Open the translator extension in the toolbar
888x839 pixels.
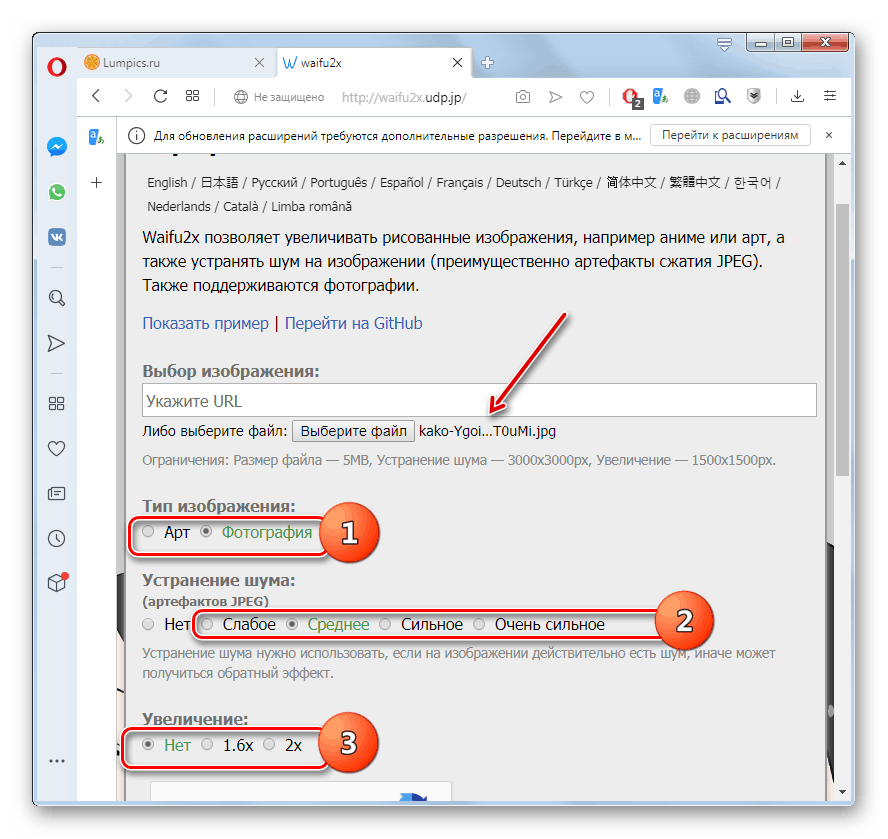(660, 96)
